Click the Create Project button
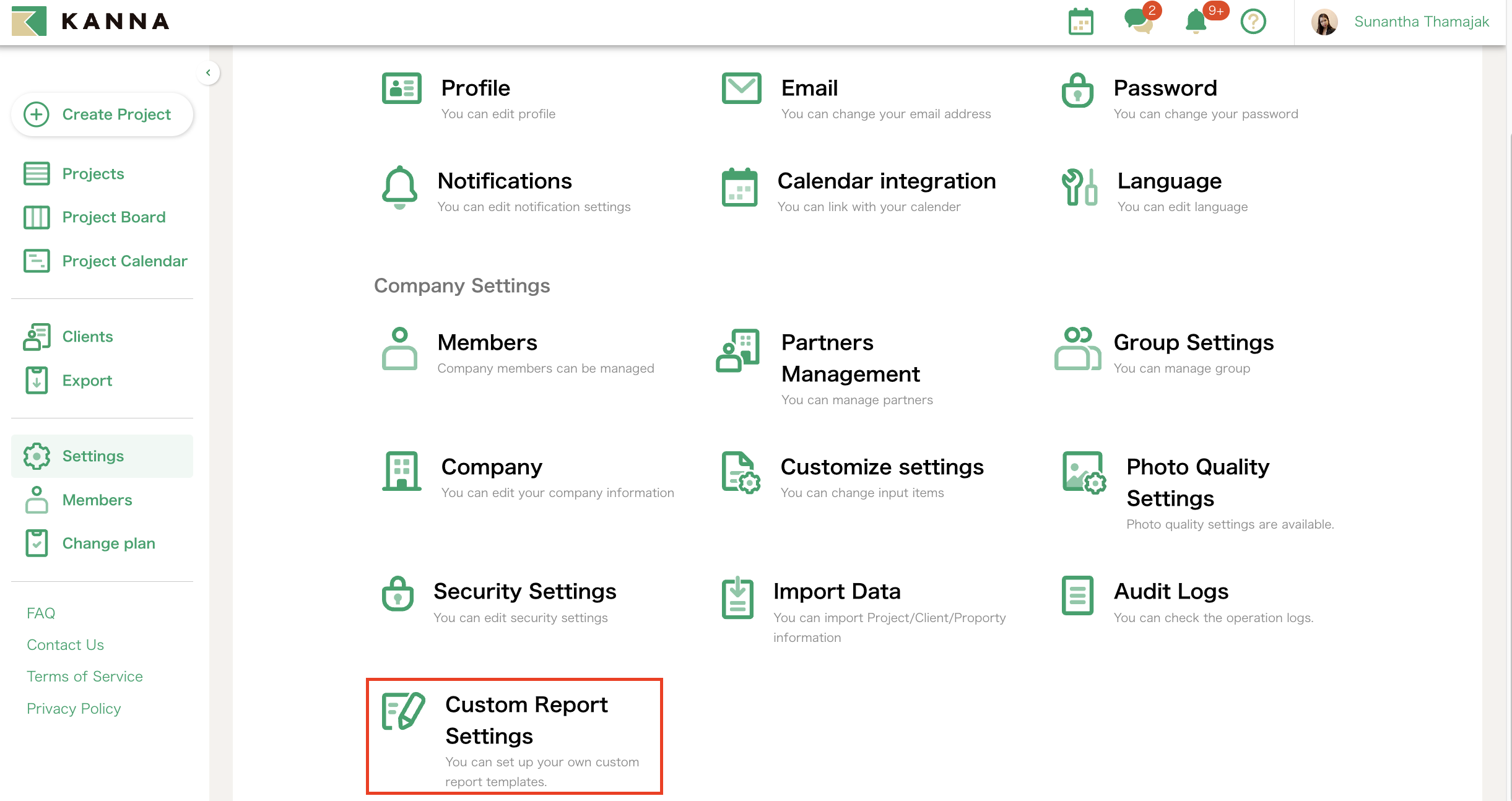1512x801 pixels. pos(102,115)
